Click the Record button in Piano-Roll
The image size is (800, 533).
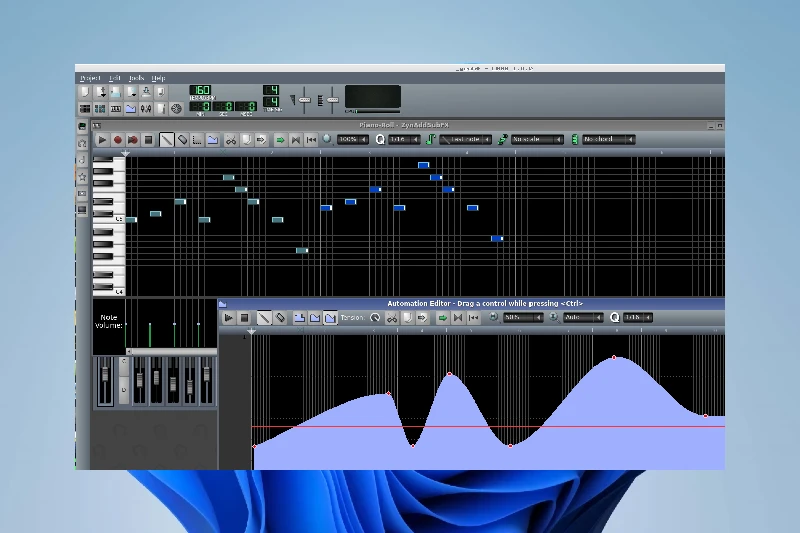117,140
